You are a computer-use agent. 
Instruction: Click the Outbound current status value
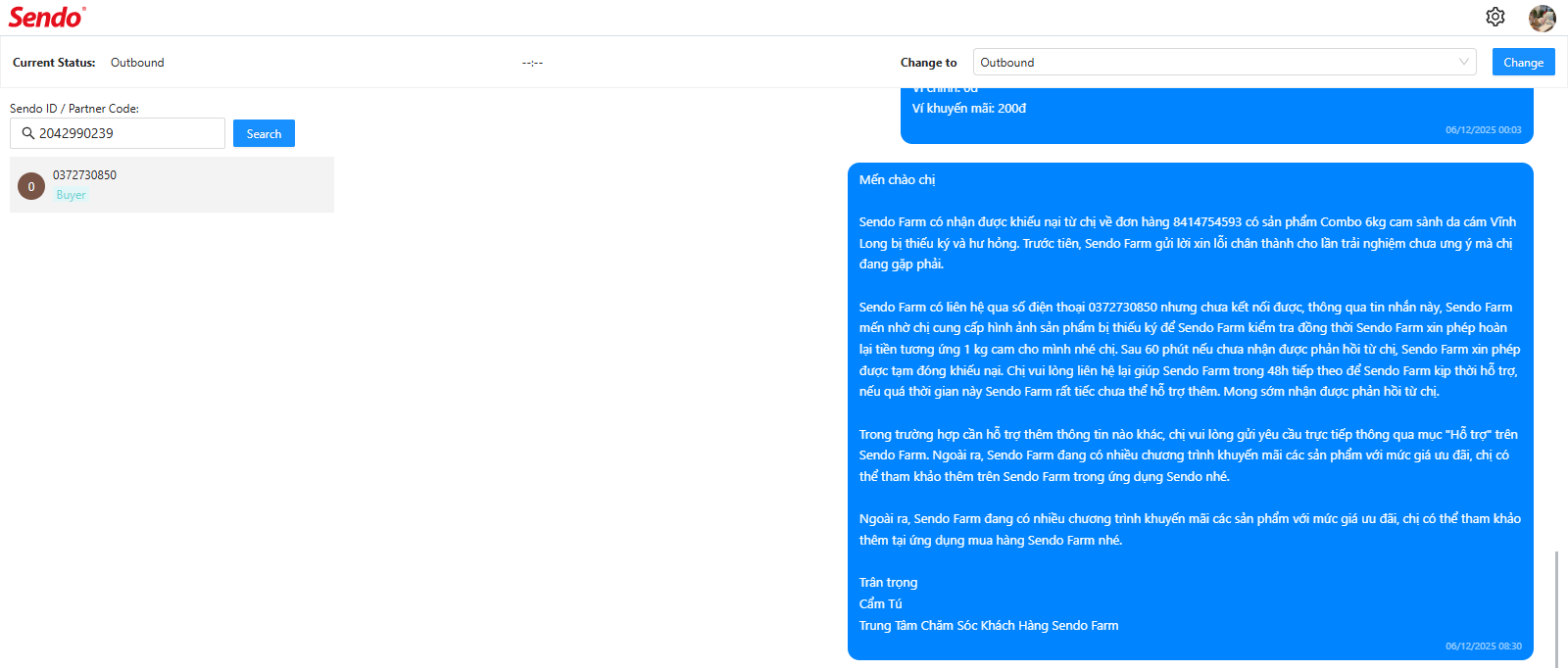tap(137, 62)
